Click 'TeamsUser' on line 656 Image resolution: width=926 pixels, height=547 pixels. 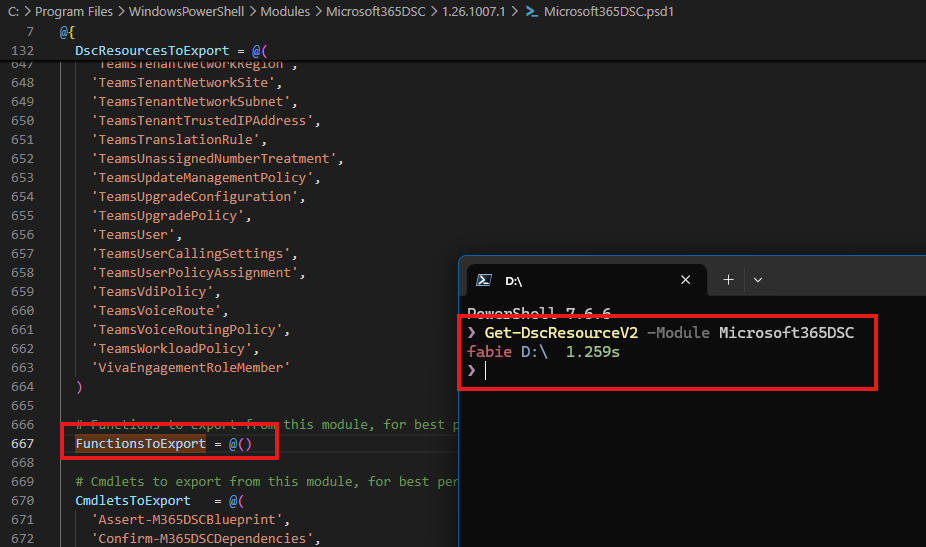[x=133, y=235]
